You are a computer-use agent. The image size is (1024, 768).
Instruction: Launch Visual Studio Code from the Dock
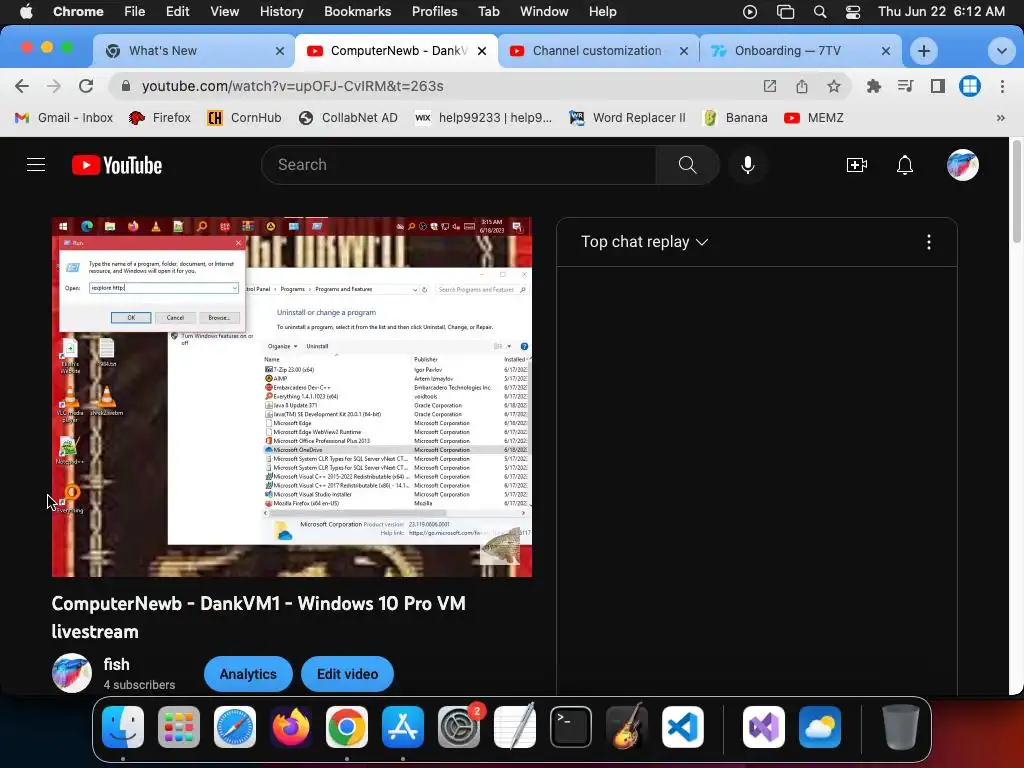tap(682, 727)
